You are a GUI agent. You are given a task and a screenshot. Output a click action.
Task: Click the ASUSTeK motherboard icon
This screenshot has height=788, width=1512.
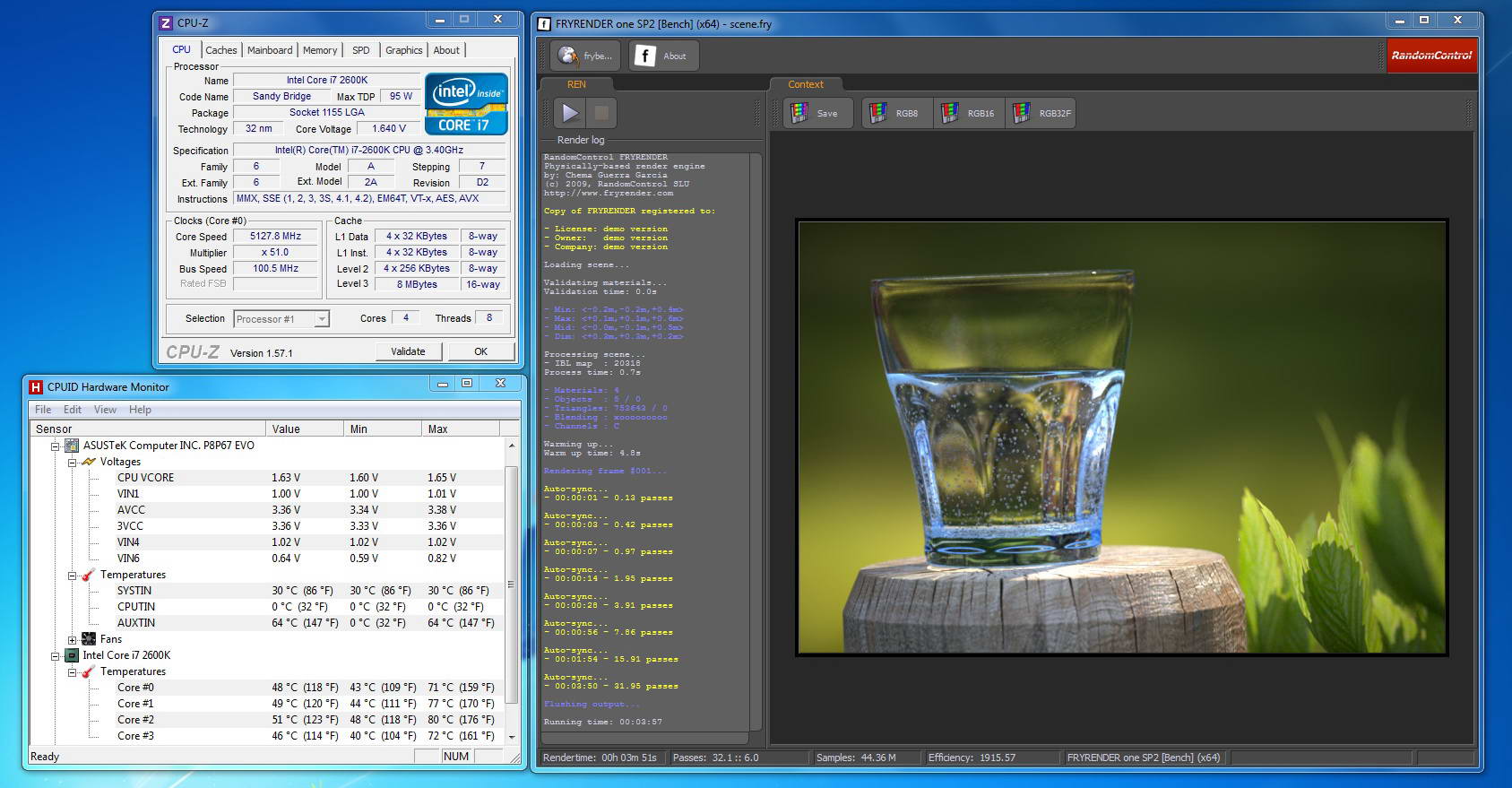(72, 446)
